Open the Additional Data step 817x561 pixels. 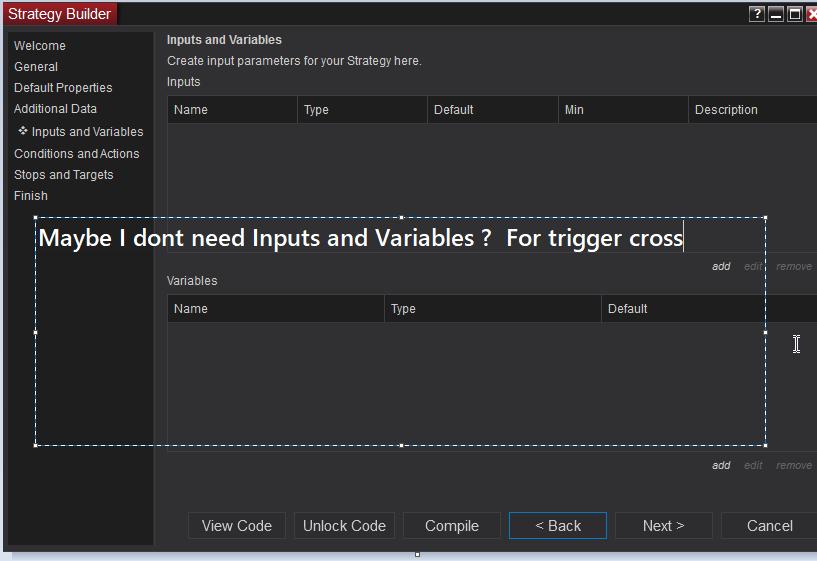coord(55,109)
